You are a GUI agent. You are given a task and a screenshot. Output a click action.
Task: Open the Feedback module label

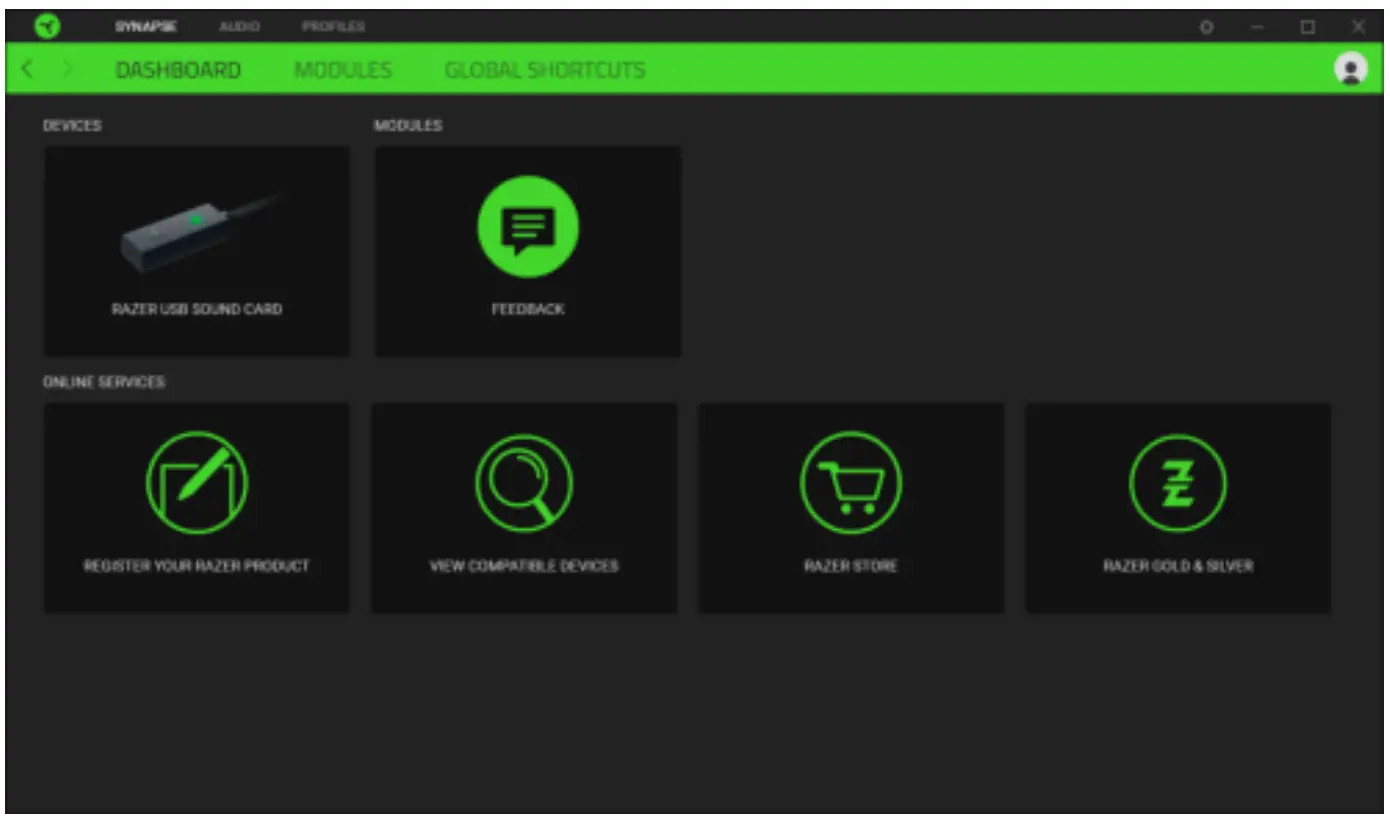tap(528, 309)
